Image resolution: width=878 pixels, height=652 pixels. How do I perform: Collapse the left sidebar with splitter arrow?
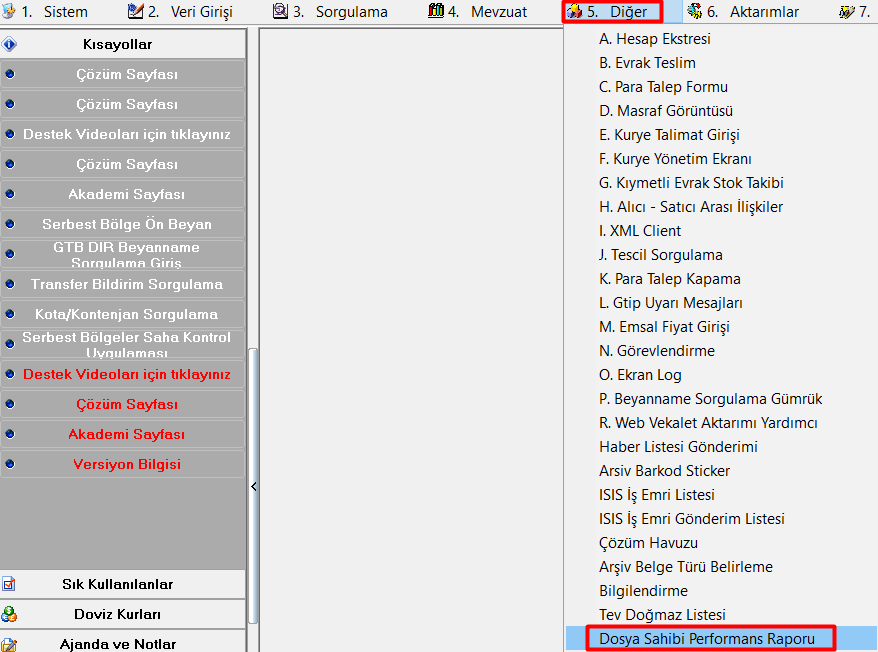tap(254, 486)
